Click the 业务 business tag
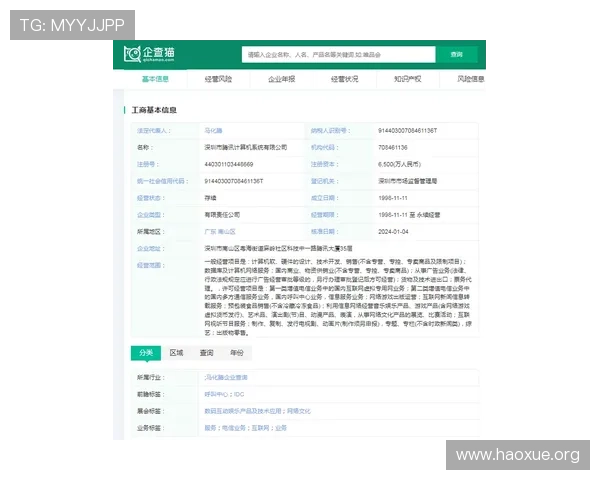 click(x=280, y=428)
